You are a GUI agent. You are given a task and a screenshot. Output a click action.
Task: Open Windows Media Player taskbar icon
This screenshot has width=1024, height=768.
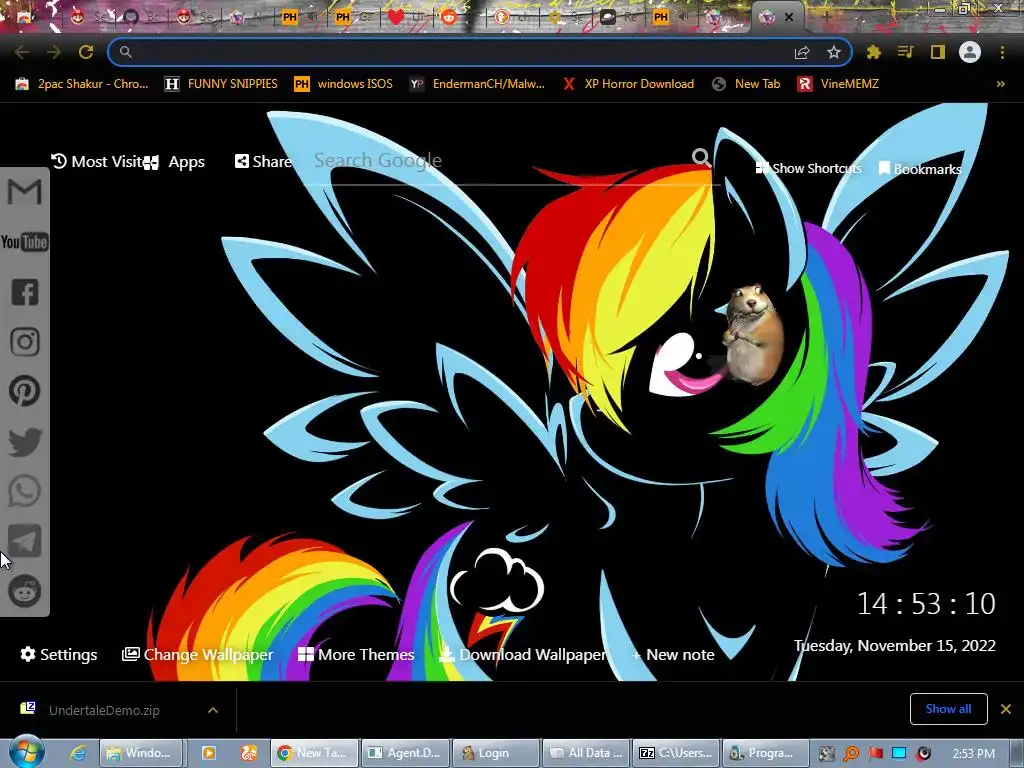click(209, 753)
